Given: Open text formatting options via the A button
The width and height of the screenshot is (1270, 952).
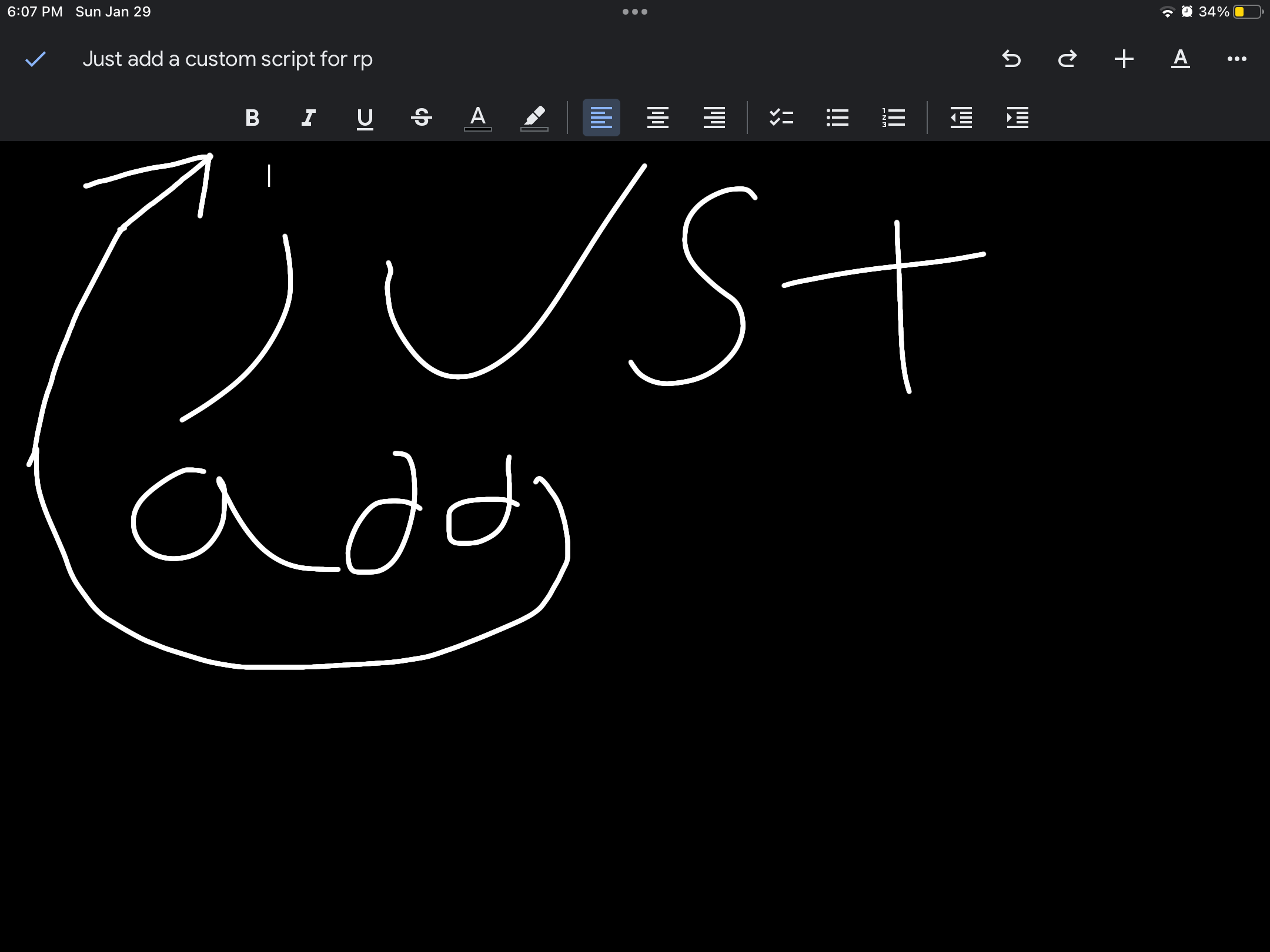Looking at the screenshot, I should point(1181,59).
